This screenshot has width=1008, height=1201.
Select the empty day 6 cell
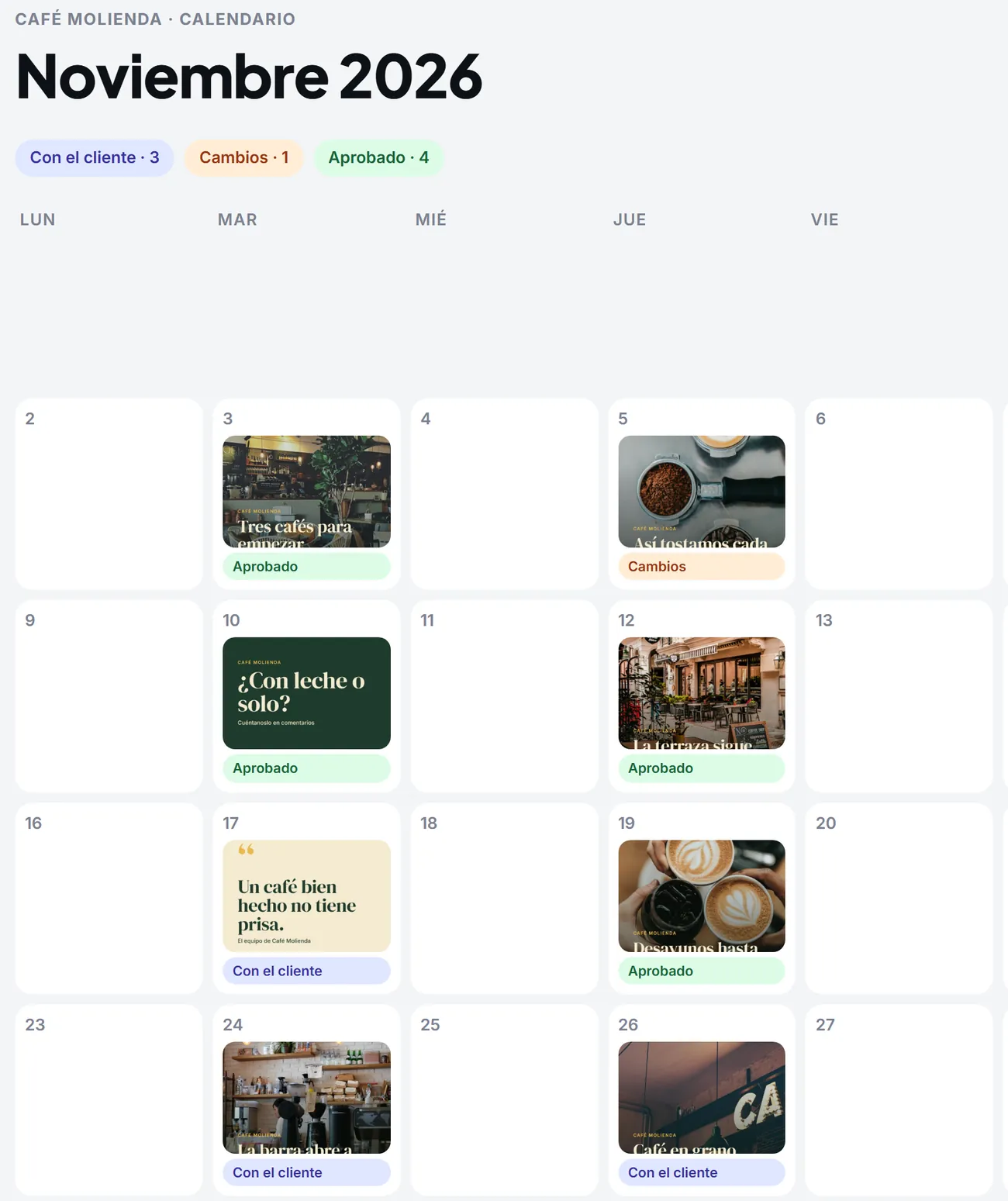click(x=899, y=494)
